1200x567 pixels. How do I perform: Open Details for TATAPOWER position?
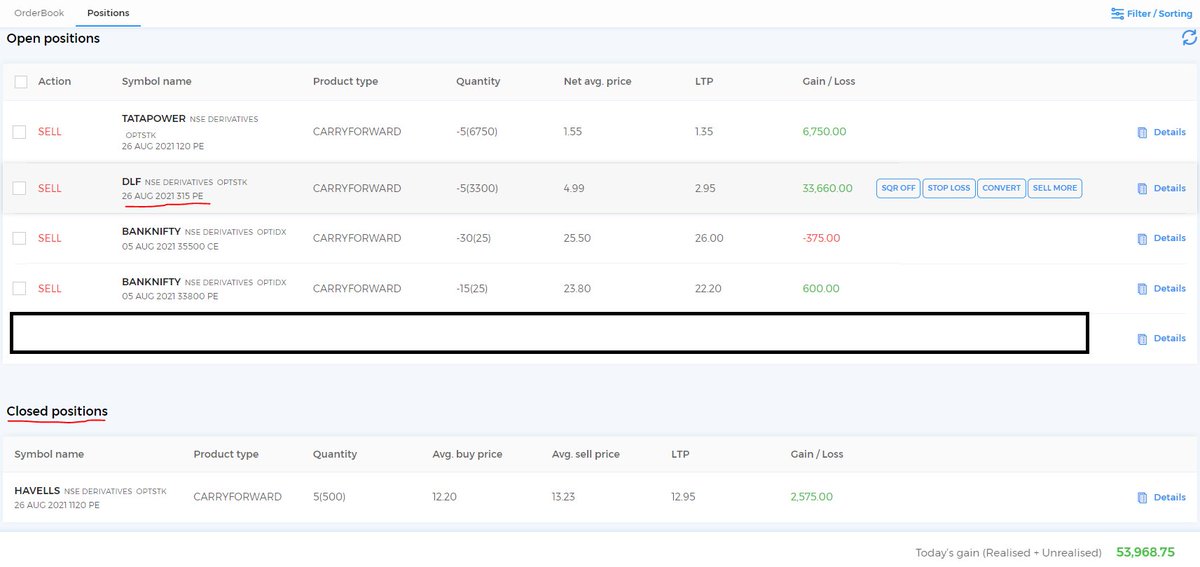(x=1161, y=132)
